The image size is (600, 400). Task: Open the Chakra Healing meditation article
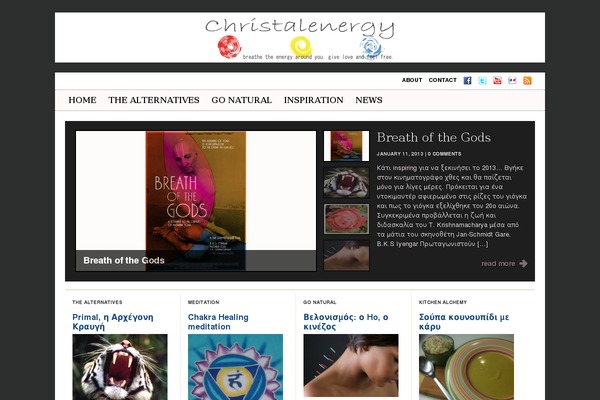point(218,322)
